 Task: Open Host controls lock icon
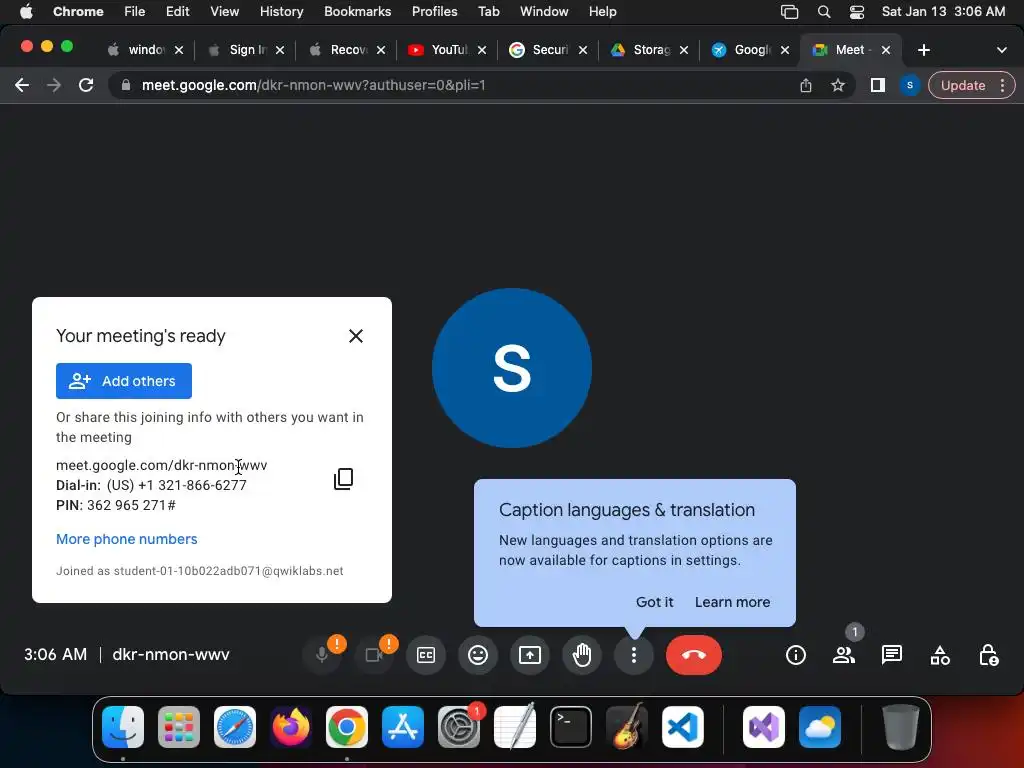988,654
